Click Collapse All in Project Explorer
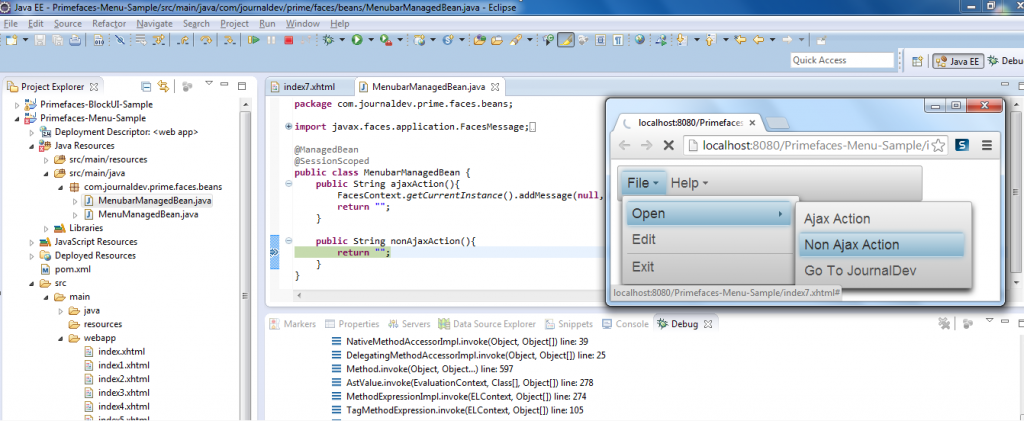1024x421 pixels. pos(146,86)
